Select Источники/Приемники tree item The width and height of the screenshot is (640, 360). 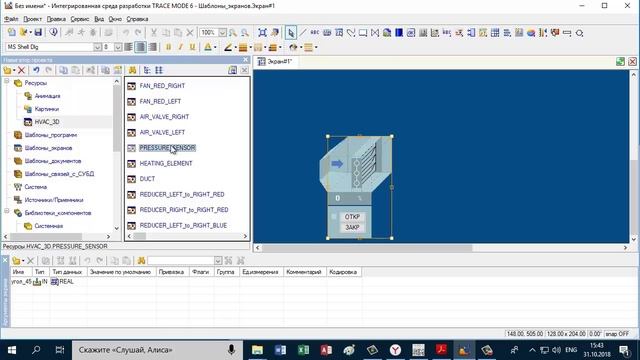54,200
